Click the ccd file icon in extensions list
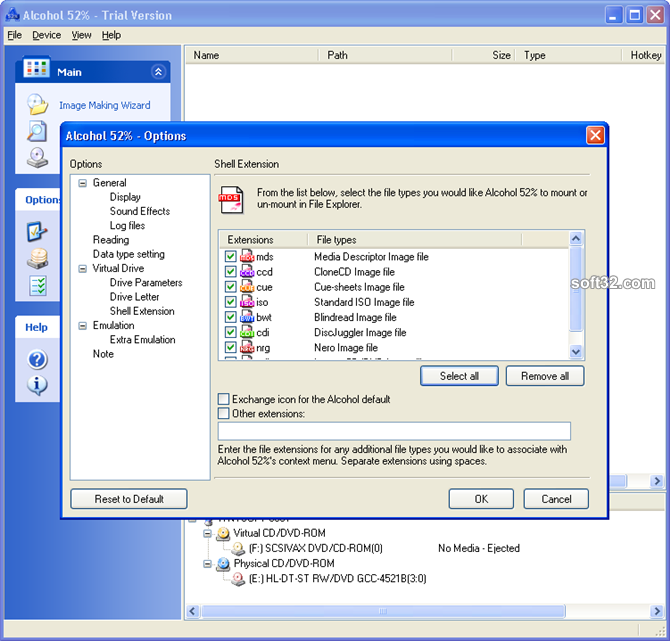 click(247, 271)
